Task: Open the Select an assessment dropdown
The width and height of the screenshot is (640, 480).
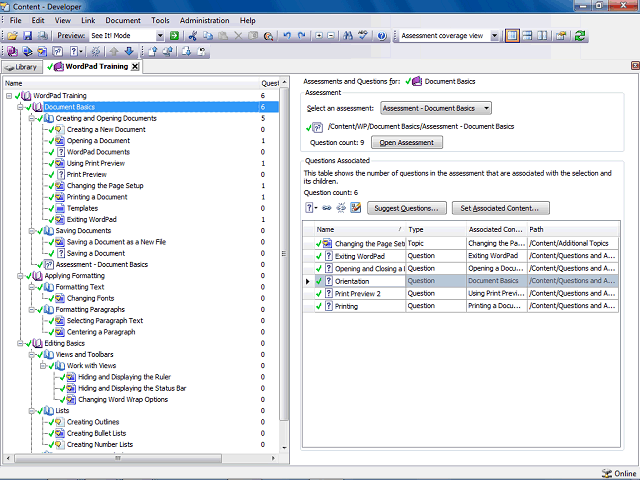Action: pos(436,108)
